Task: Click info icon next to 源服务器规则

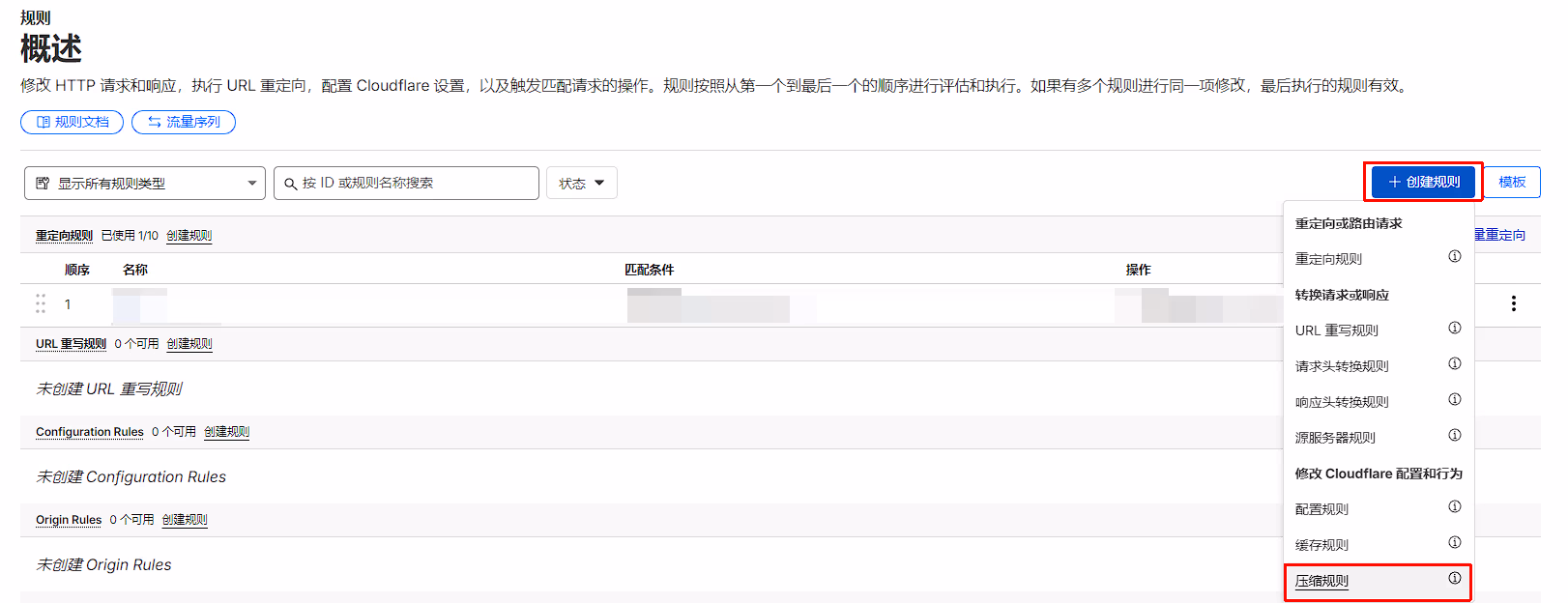Action: tap(1454, 435)
